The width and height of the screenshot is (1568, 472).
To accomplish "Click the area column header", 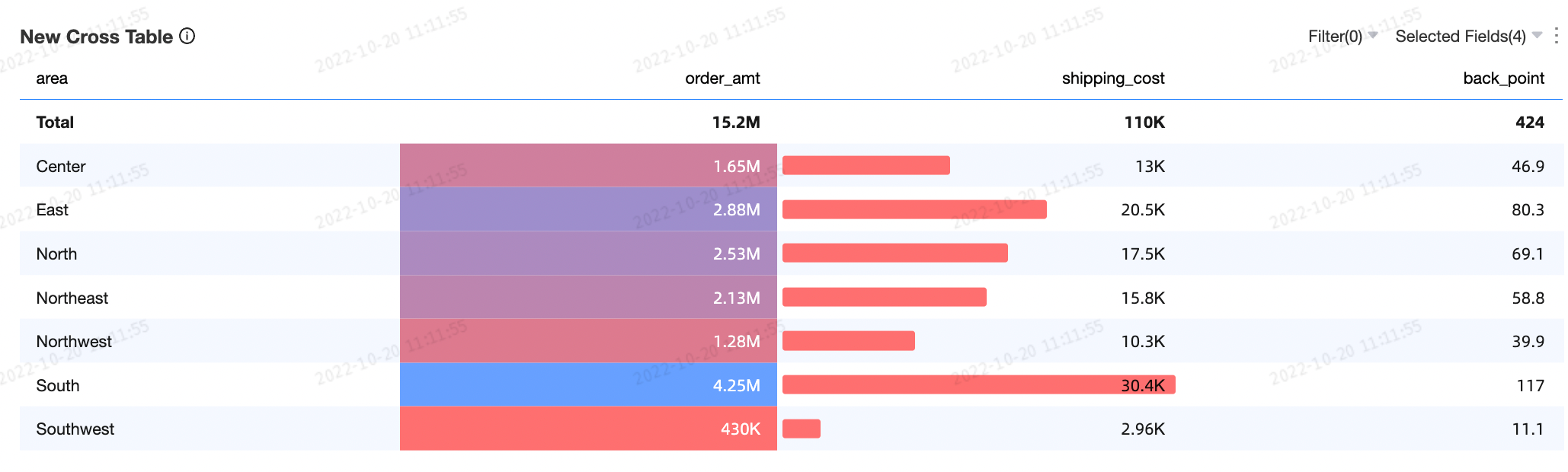I will click(x=52, y=78).
